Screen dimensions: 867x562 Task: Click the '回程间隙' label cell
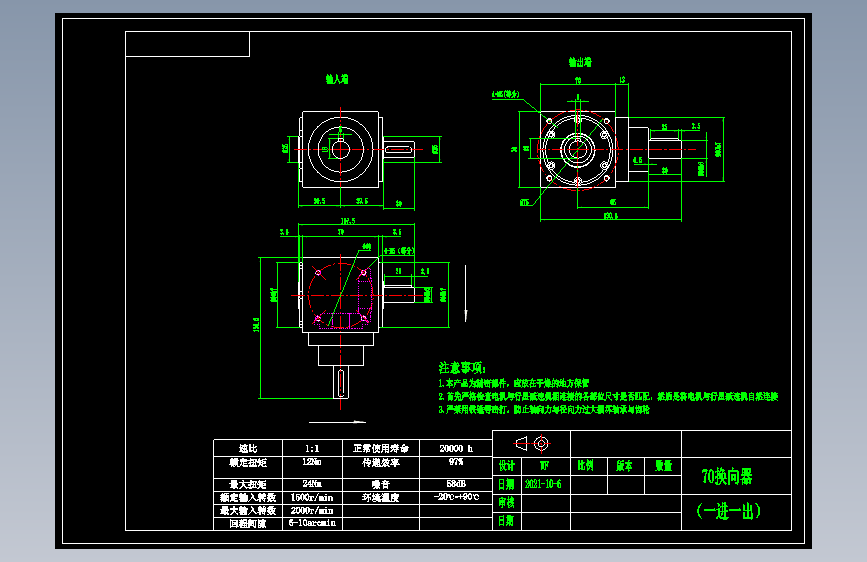[x=248, y=523]
